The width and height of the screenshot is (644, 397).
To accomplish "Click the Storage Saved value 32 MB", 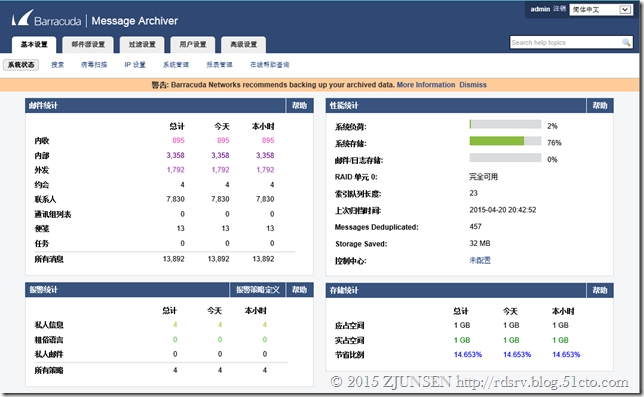I will [480, 243].
